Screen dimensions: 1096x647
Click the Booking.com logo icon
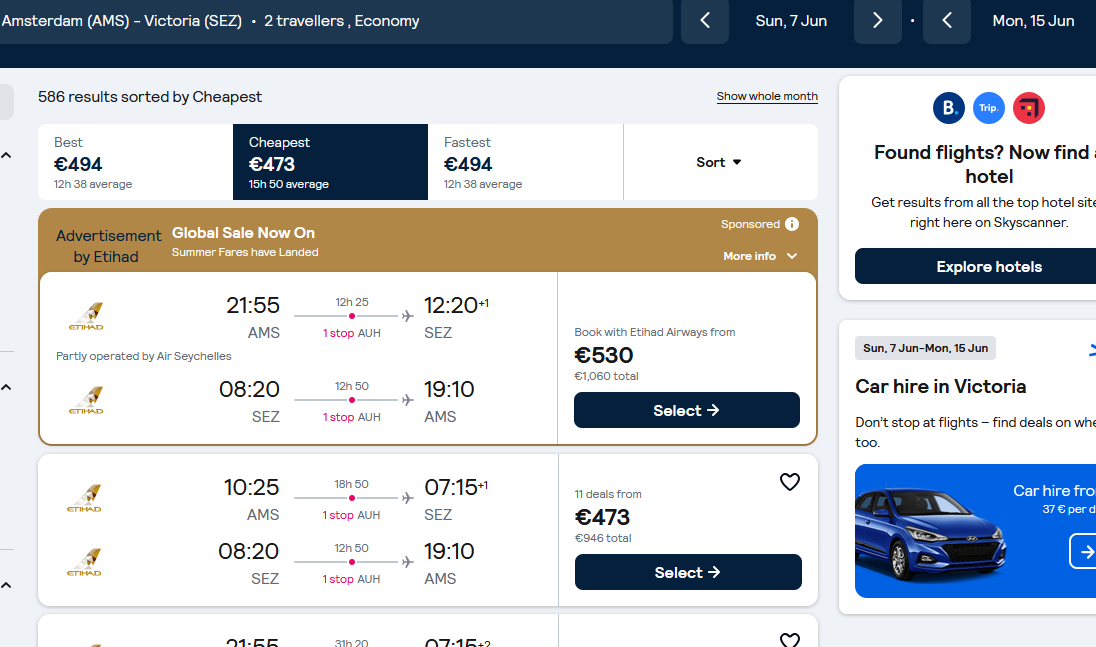click(949, 108)
